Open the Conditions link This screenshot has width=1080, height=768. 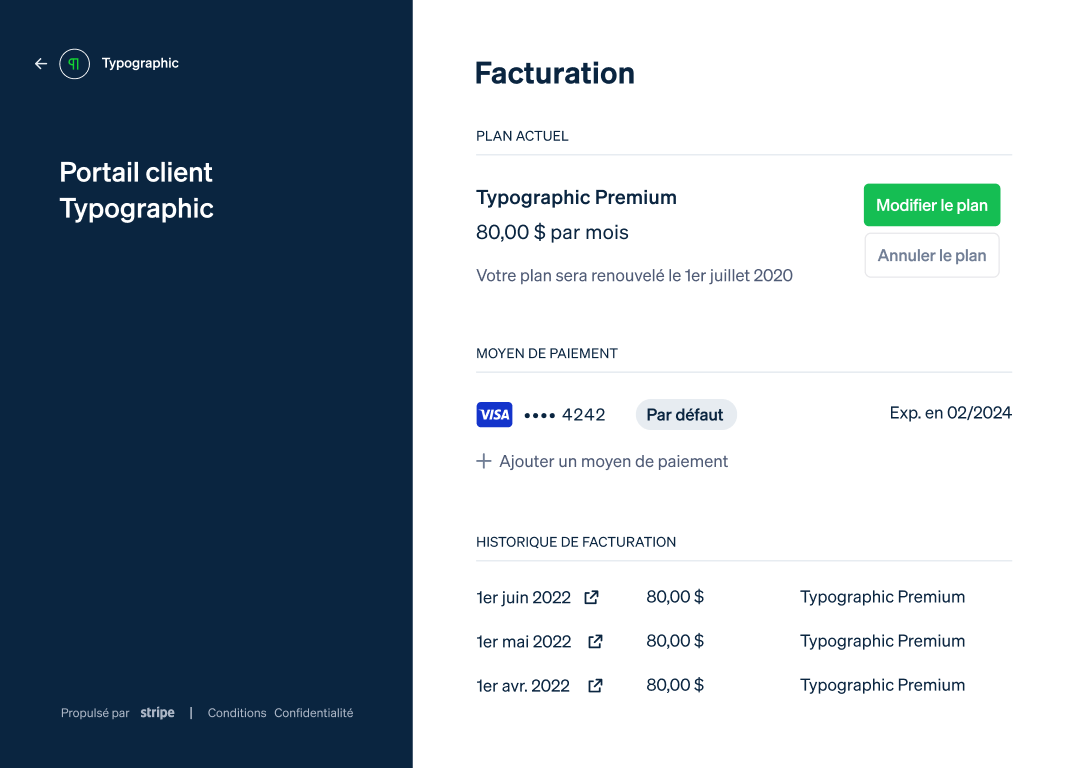click(x=237, y=713)
